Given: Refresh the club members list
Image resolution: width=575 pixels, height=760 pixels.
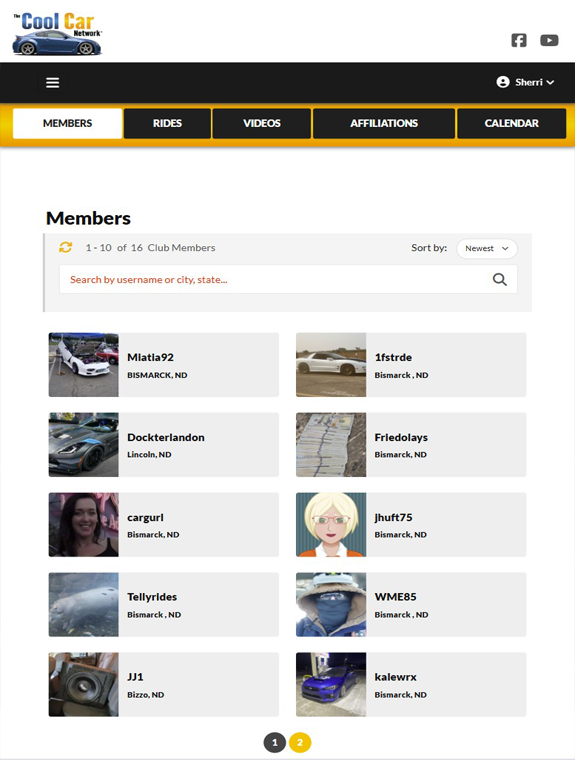Looking at the screenshot, I should 65,247.
